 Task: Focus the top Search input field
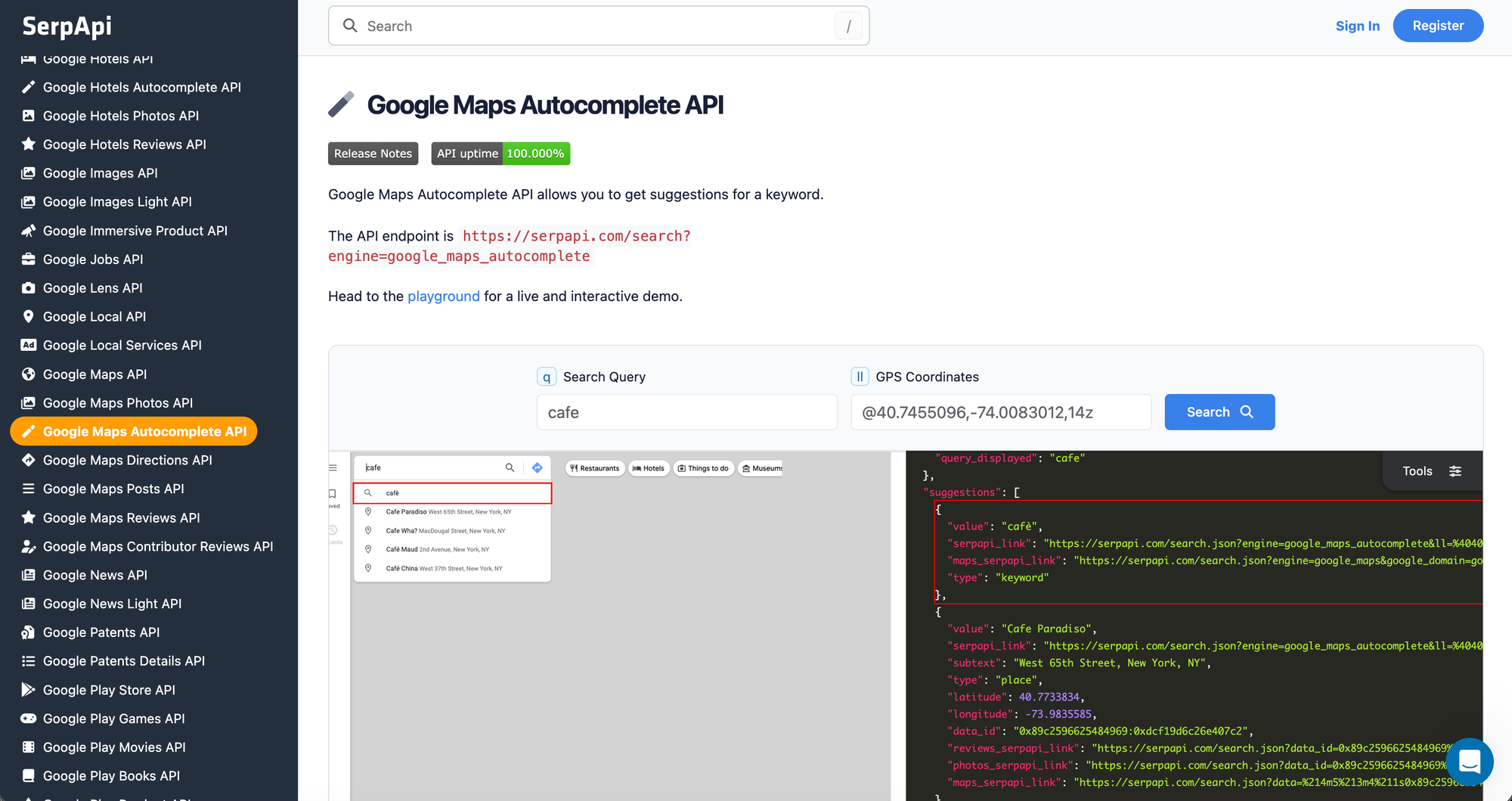coord(598,26)
